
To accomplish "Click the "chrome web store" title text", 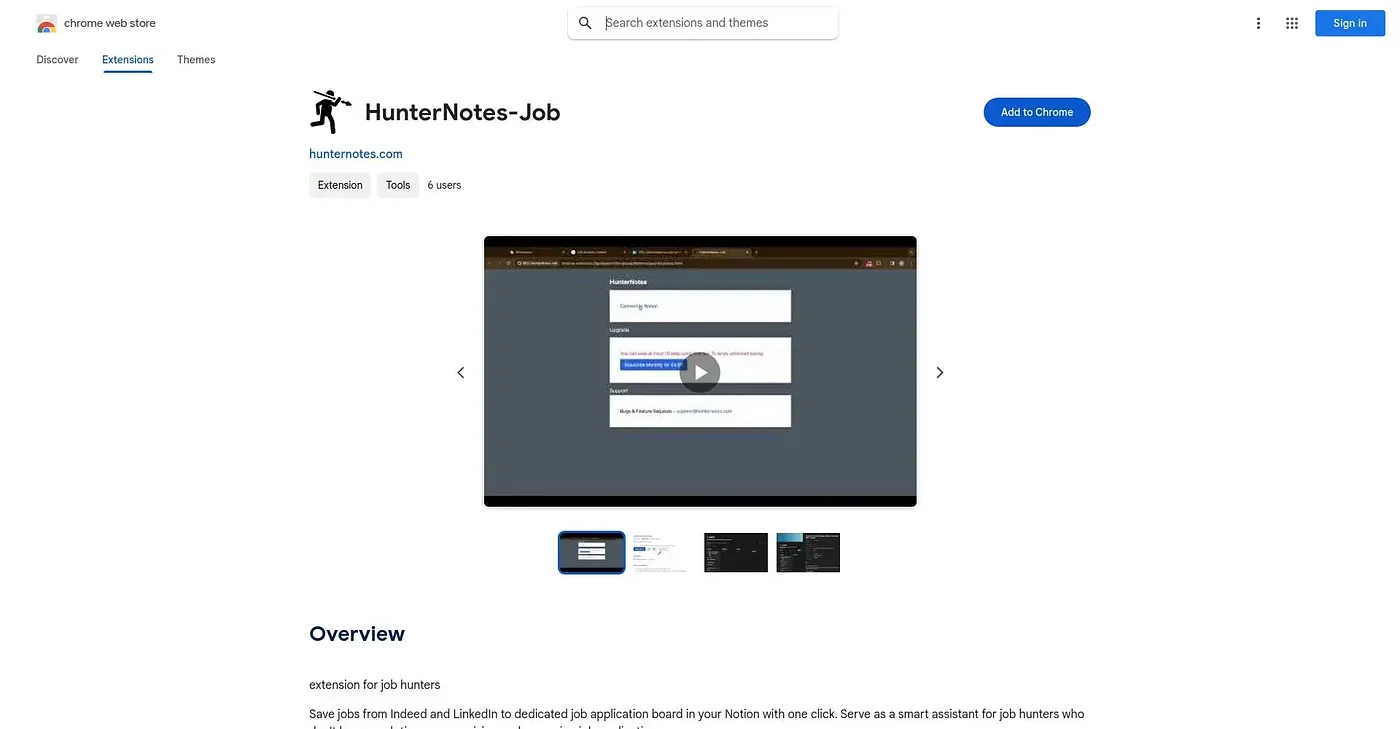I will [110, 23].
